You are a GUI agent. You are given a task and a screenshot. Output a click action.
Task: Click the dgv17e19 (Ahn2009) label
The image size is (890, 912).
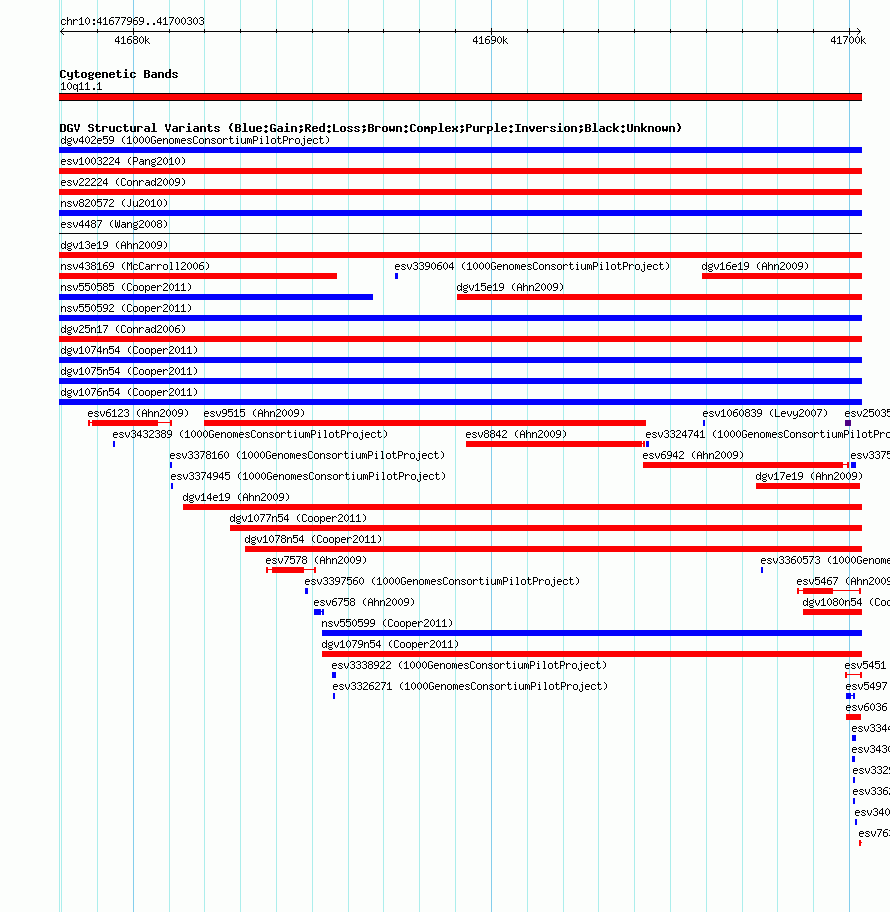809,476
